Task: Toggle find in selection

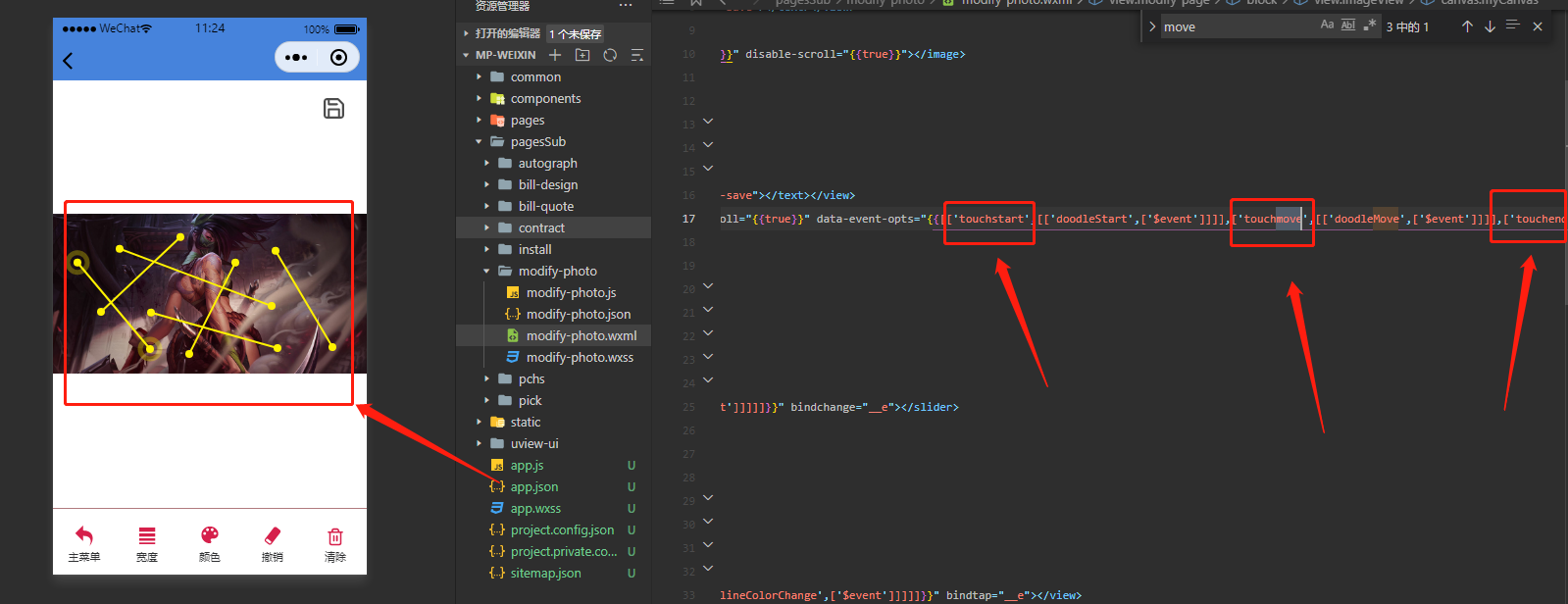Action: 1513,25
